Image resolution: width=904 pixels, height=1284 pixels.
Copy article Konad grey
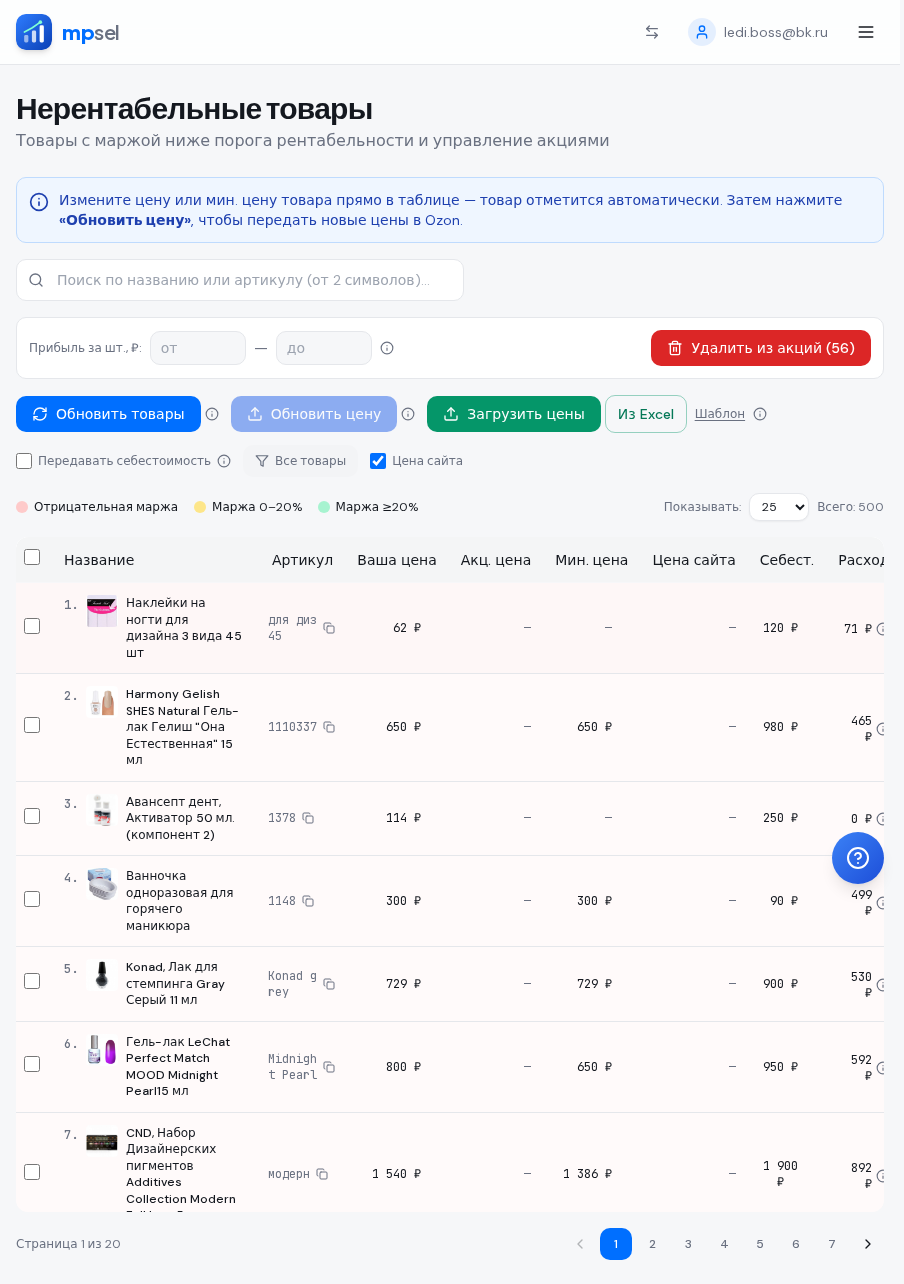pos(329,984)
